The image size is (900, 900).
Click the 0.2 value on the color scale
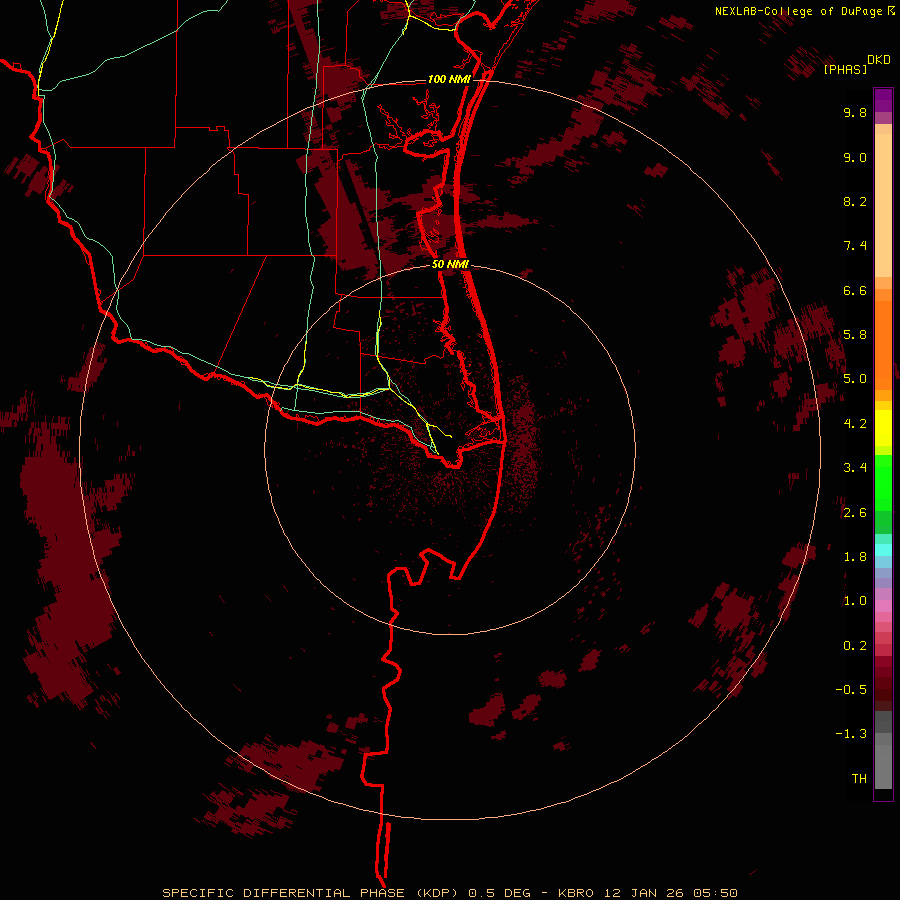pyautogui.click(x=855, y=646)
